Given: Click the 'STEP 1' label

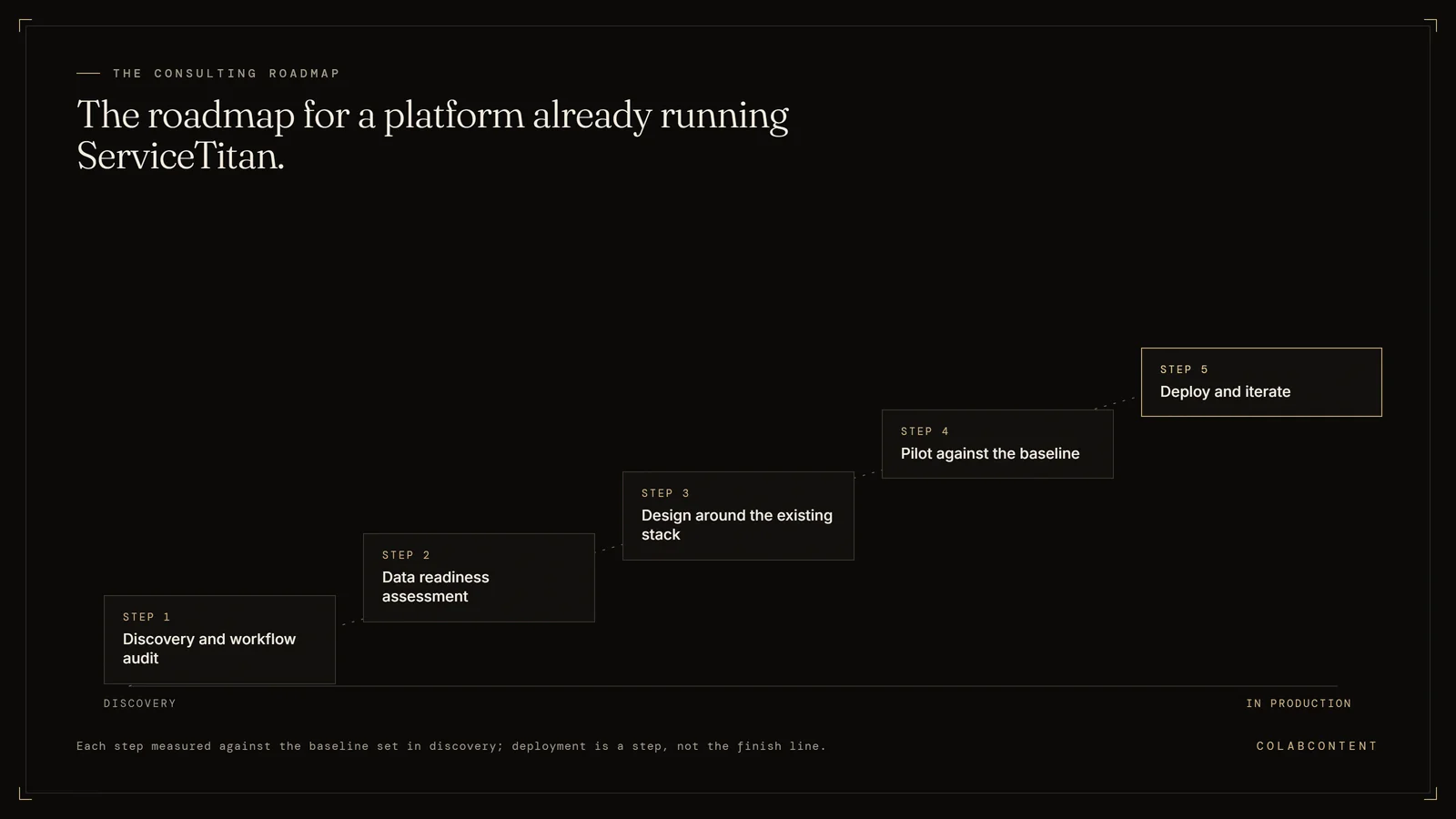Looking at the screenshot, I should click(x=147, y=617).
